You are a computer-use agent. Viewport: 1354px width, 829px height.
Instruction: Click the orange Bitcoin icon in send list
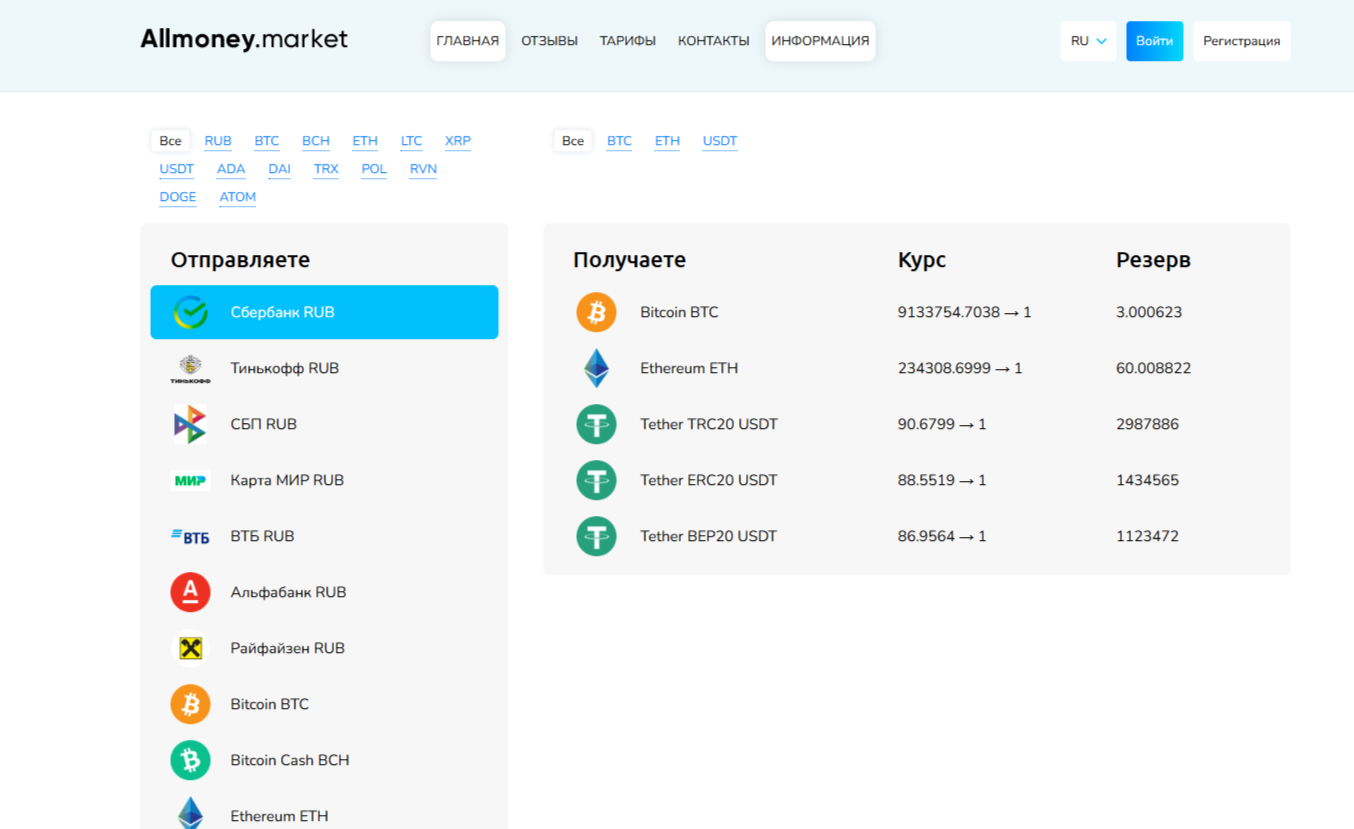[190, 704]
